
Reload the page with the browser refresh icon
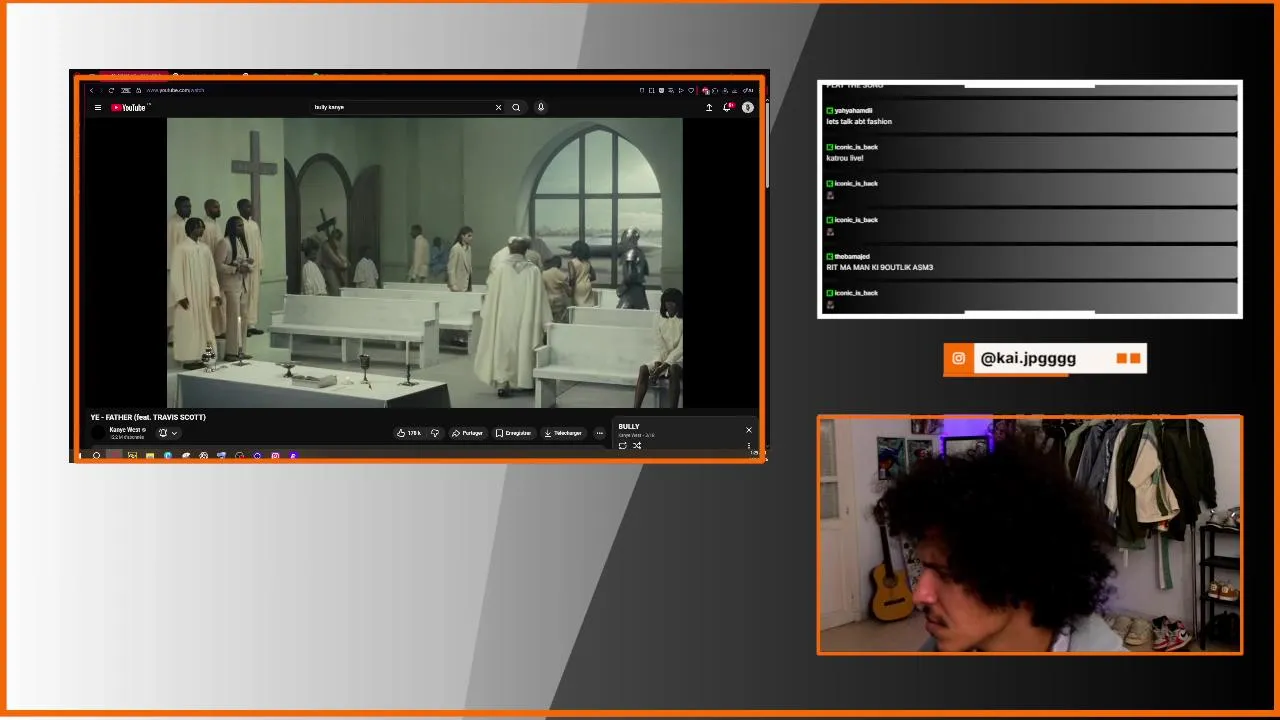(x=111, y=90)
